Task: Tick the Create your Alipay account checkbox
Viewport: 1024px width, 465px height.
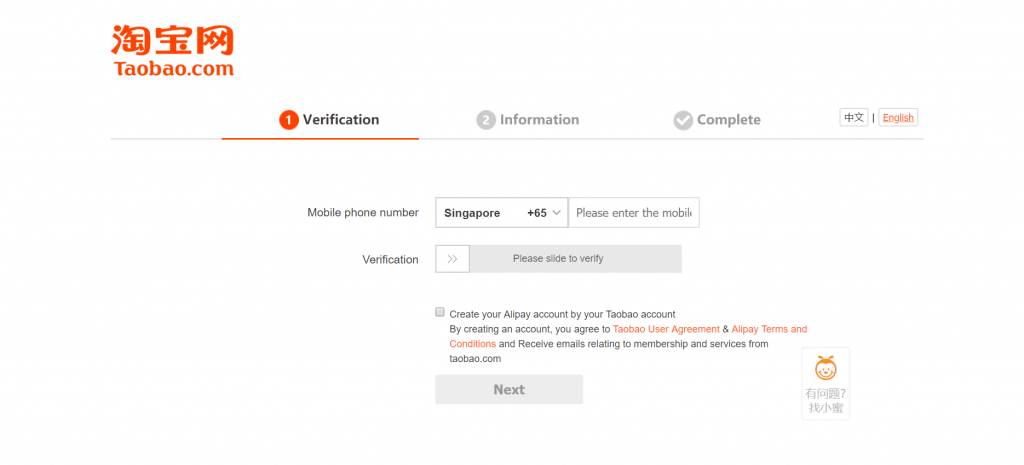Action: (440, 312)
